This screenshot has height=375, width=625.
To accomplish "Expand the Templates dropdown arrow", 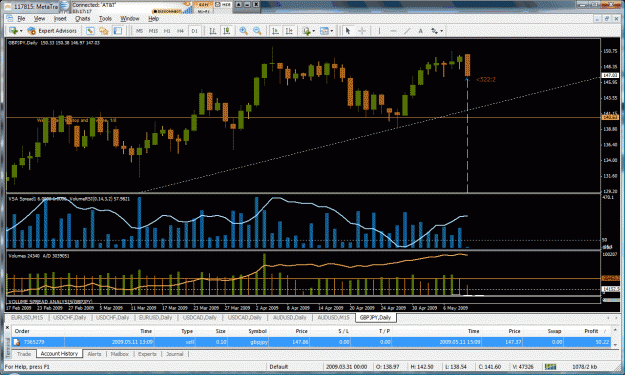I will pos(332,31).
